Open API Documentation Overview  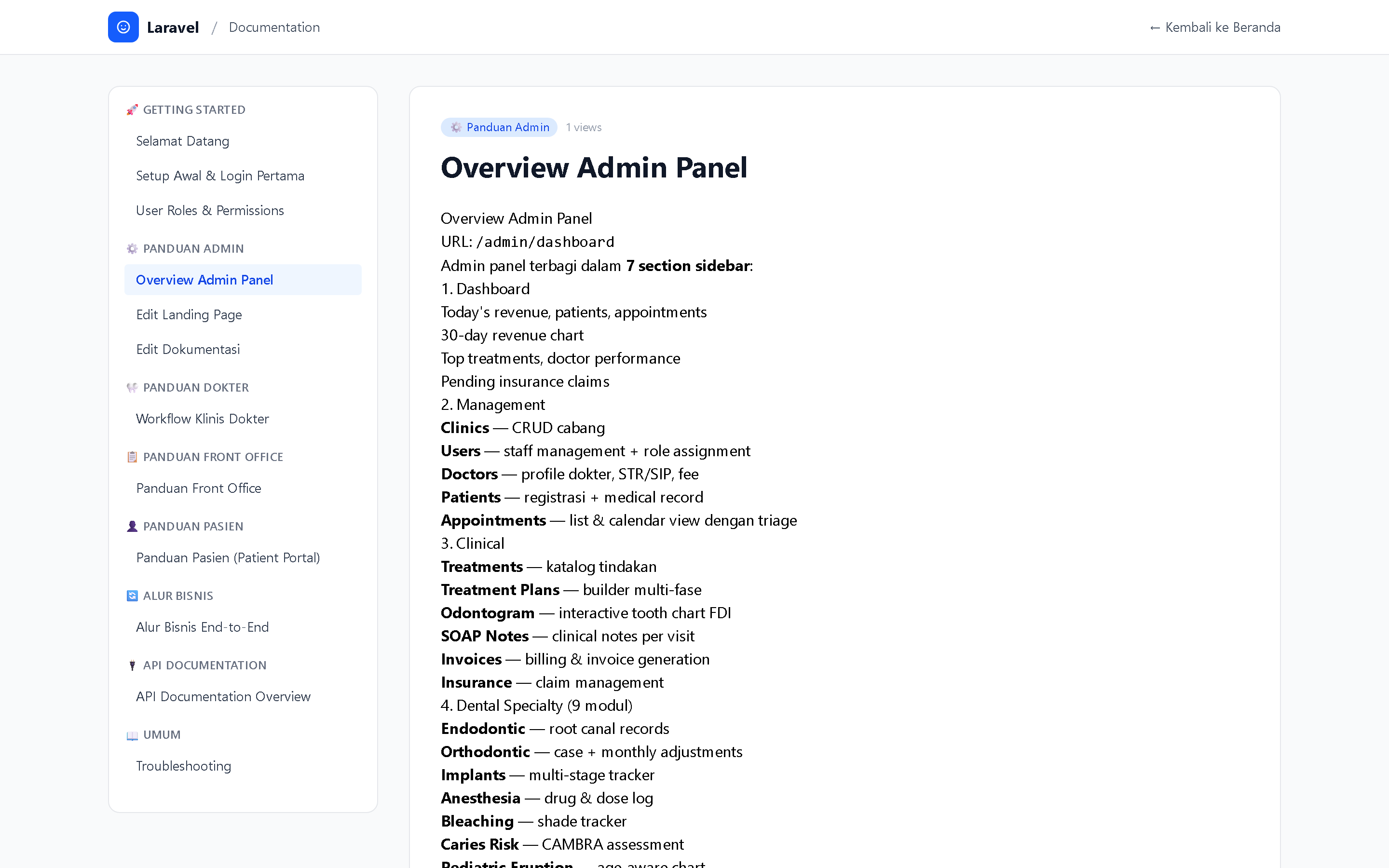(243, 697)
